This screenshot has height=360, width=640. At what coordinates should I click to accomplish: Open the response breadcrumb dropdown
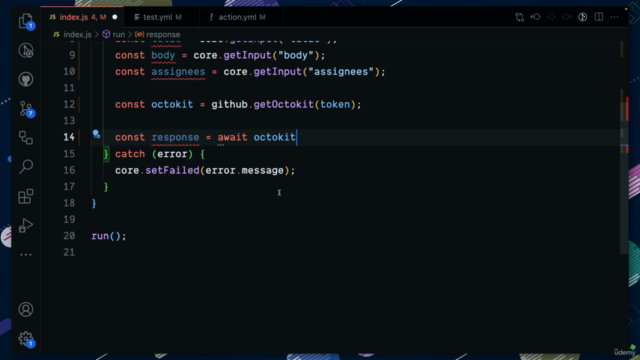tap(158, 35)
